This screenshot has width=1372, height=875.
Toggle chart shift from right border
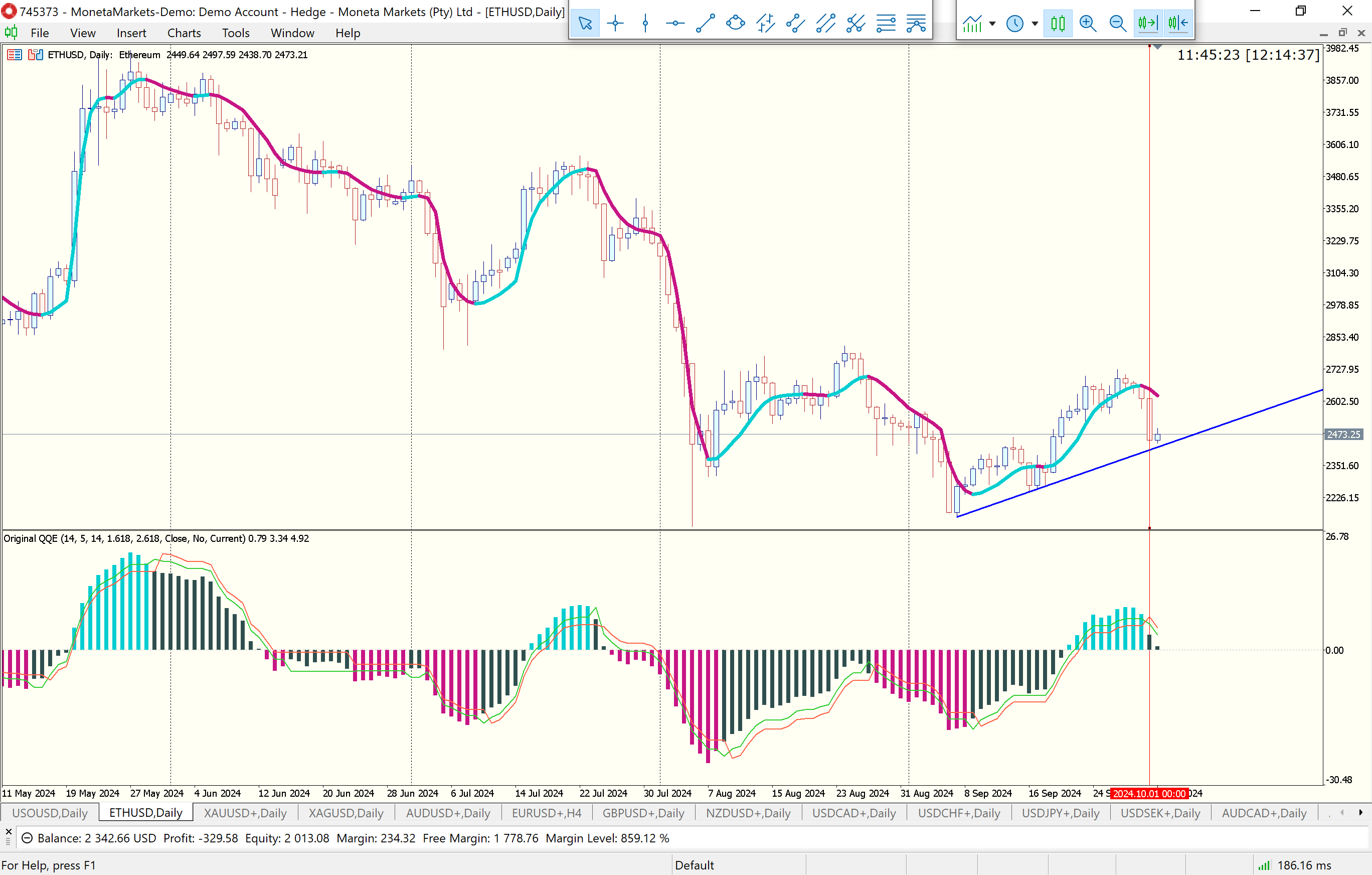pyautogui.click(x=1178, y=24)
